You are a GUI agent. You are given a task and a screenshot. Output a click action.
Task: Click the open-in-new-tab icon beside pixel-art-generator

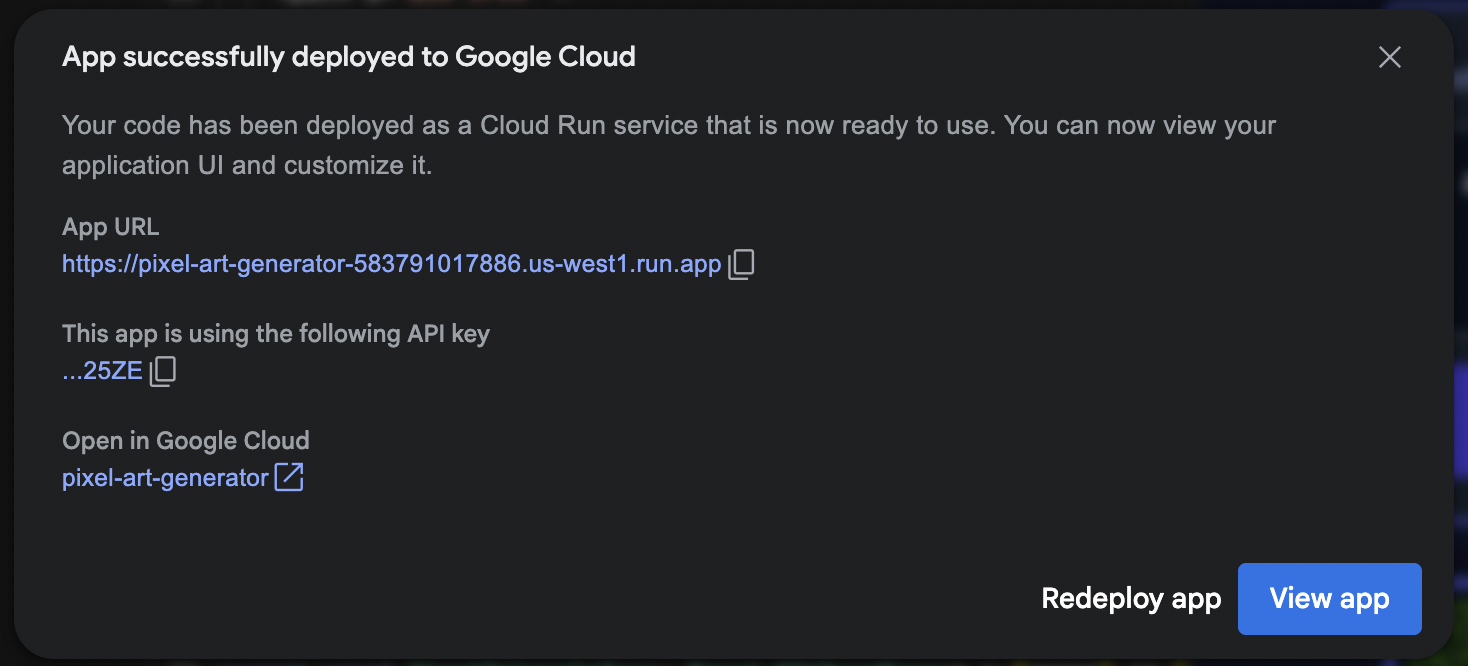pyautogui.click(x=289, y=477)
